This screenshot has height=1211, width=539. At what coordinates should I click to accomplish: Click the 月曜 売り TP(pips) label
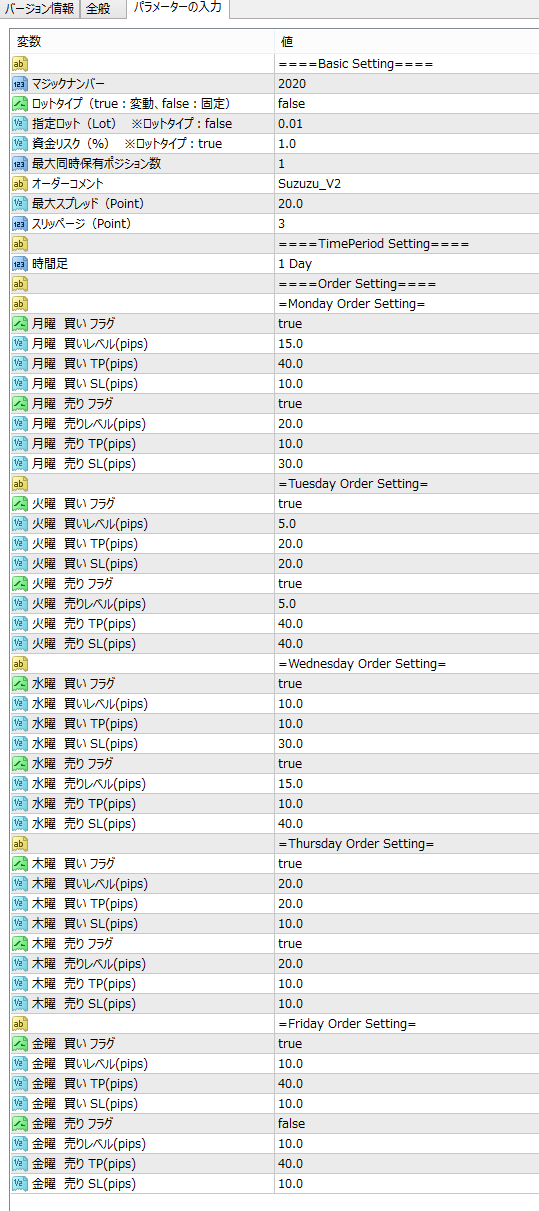pos(83,444)
